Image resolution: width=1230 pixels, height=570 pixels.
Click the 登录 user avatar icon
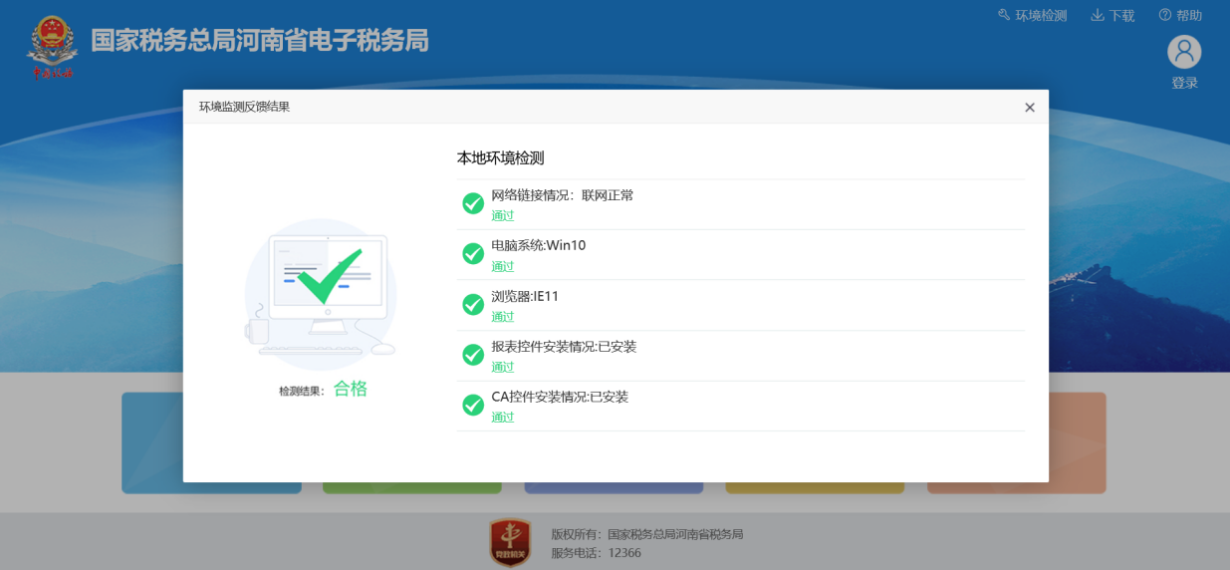[x=1184, y=52]
